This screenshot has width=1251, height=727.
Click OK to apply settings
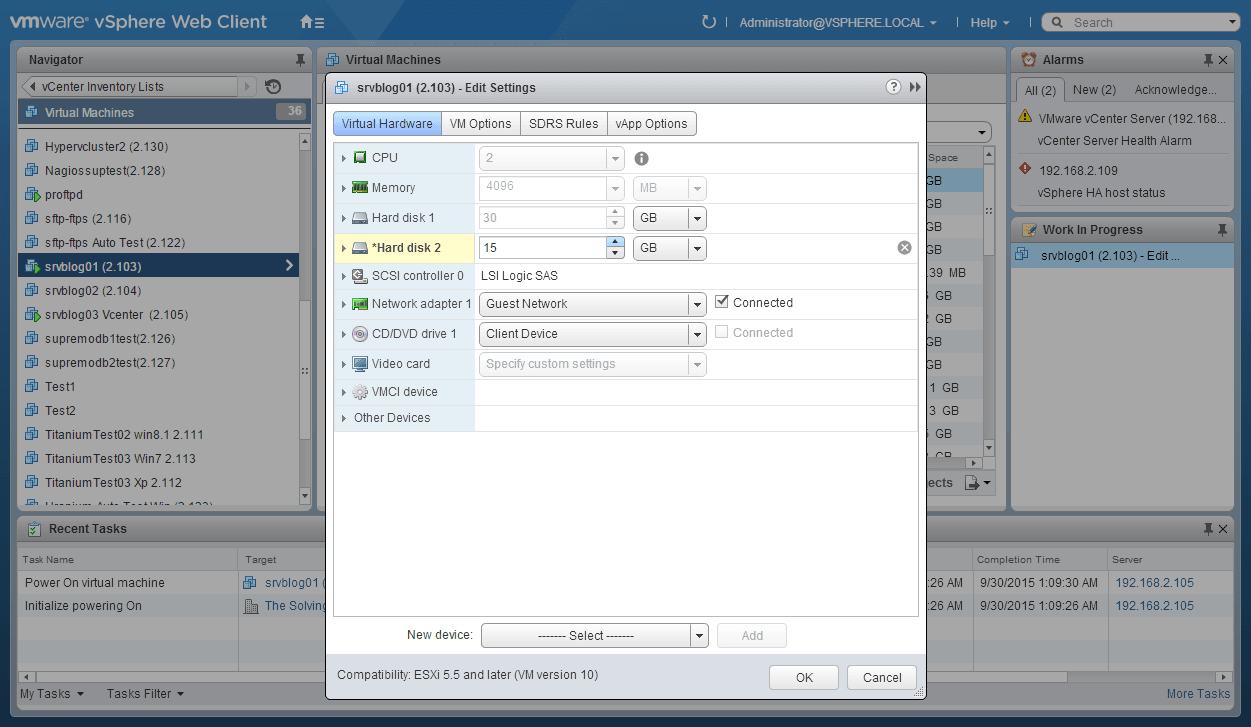click(x=804, y=677)
